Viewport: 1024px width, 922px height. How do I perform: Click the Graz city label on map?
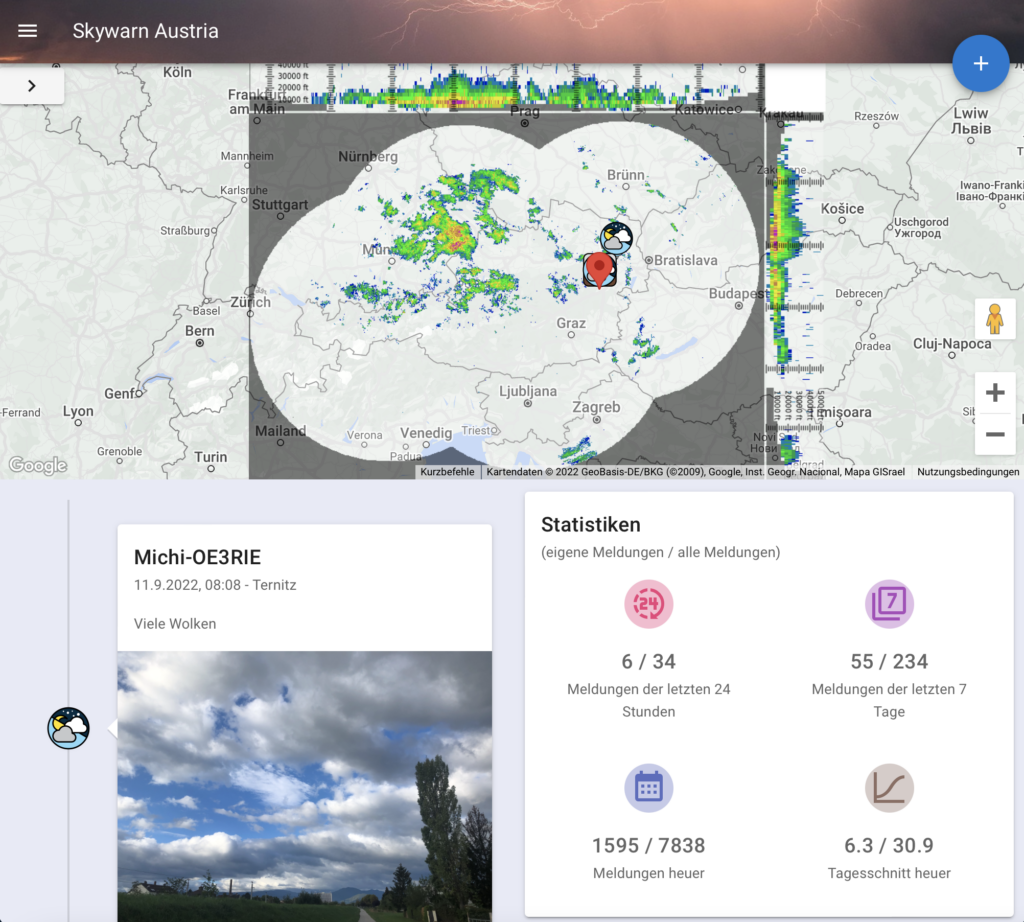click(571, 323)
